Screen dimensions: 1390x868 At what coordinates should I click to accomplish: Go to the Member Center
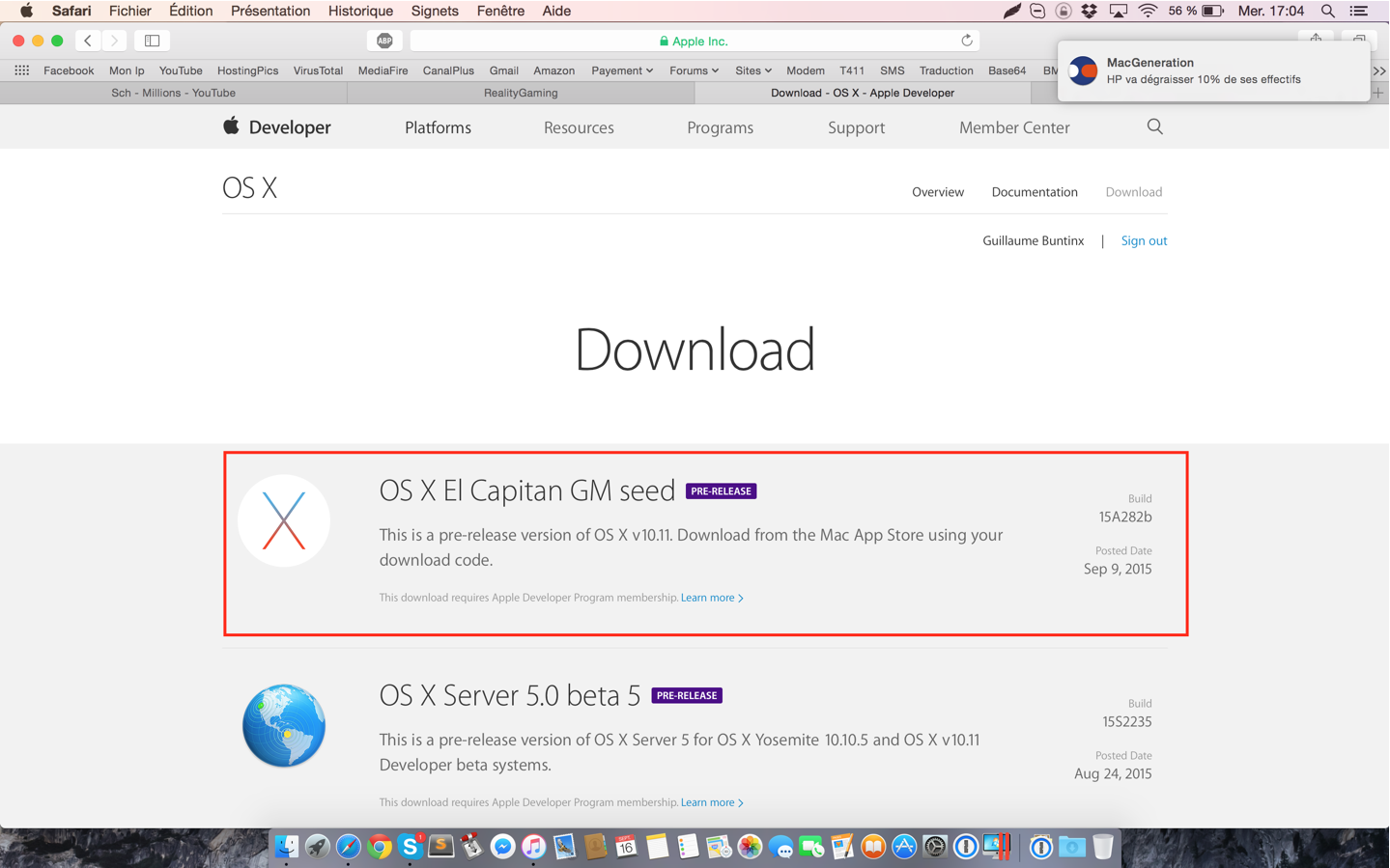click(x=1014, y=127)
